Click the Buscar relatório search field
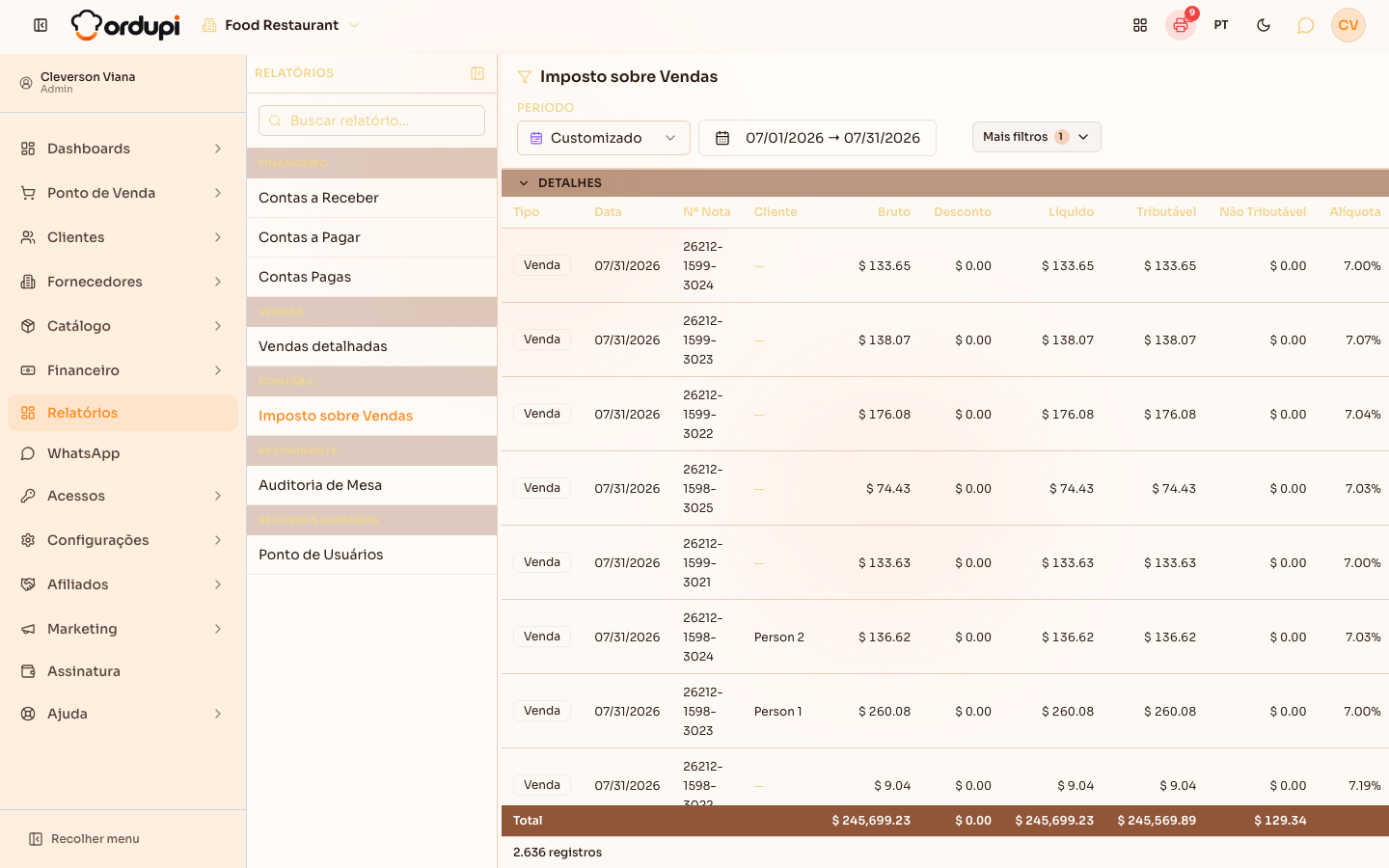The image size is (1389, 868). pyautogui.click(x=371, y=121)
